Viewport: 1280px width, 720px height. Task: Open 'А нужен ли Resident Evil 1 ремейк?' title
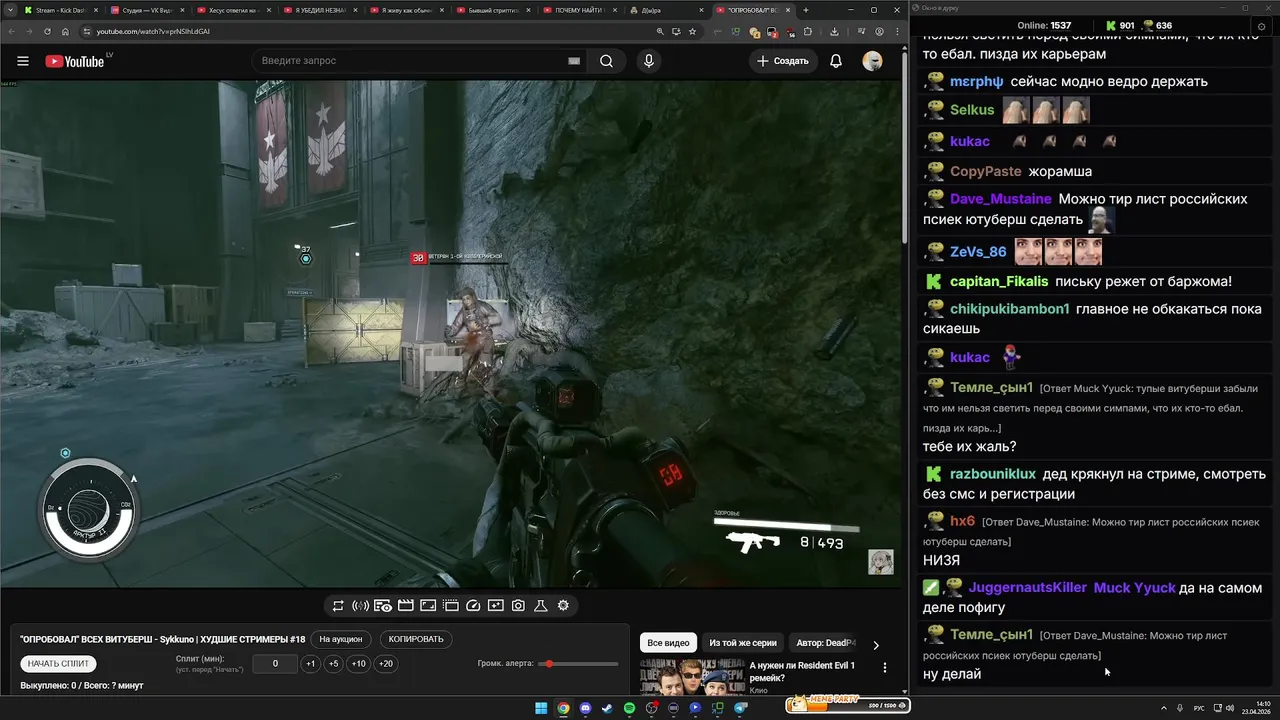(x=802, y=671)
